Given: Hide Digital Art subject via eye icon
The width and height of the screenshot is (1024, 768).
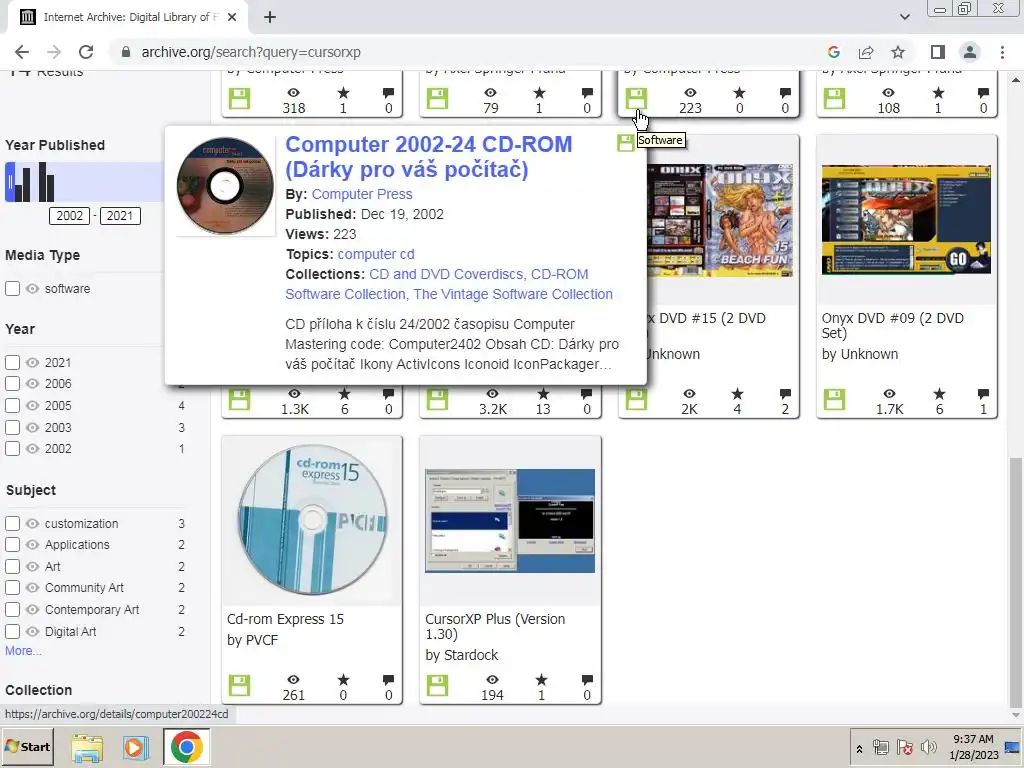Looking at the screenshot, I should pyautogui.click(x=33, y=632).
